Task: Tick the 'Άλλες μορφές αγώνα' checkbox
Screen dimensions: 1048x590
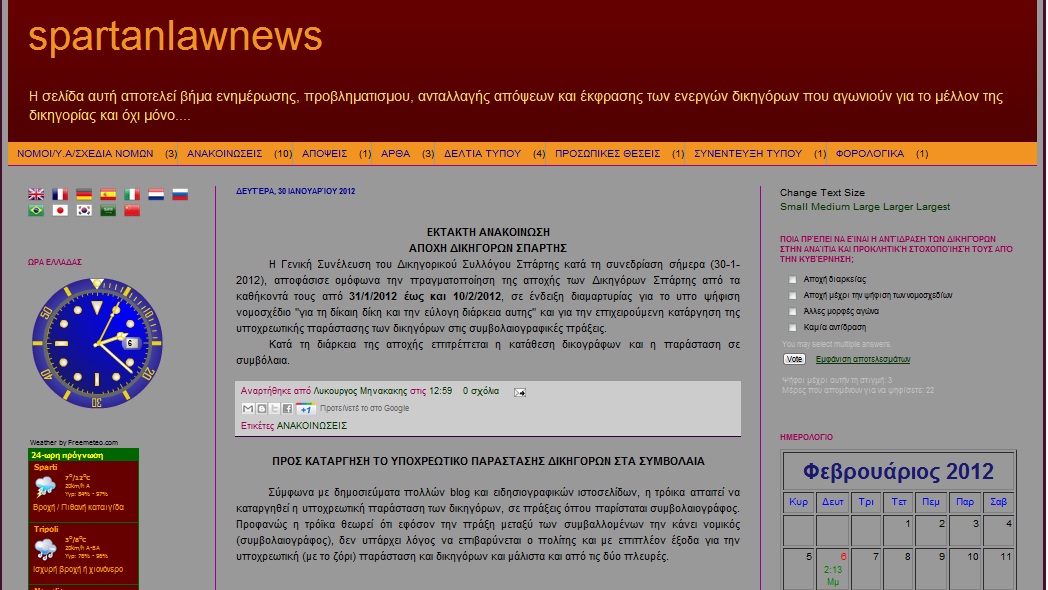Action: [793, 311]
